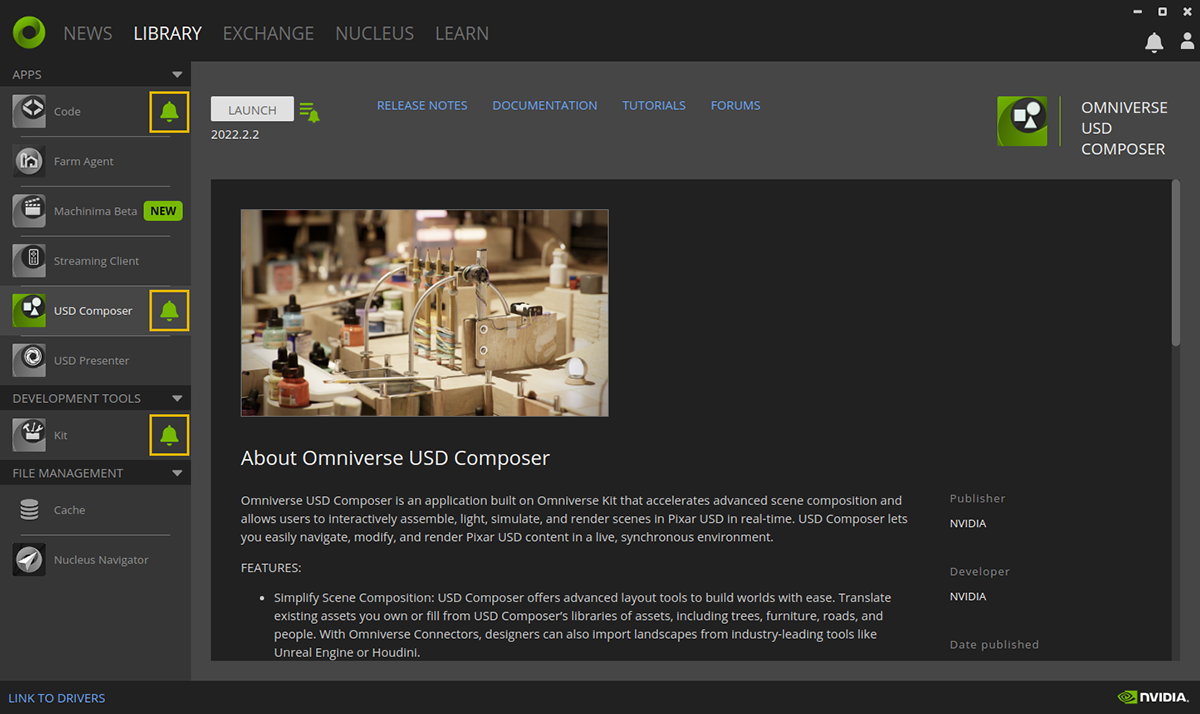Select the Farm Agent app icon

[x=29, y=161]
